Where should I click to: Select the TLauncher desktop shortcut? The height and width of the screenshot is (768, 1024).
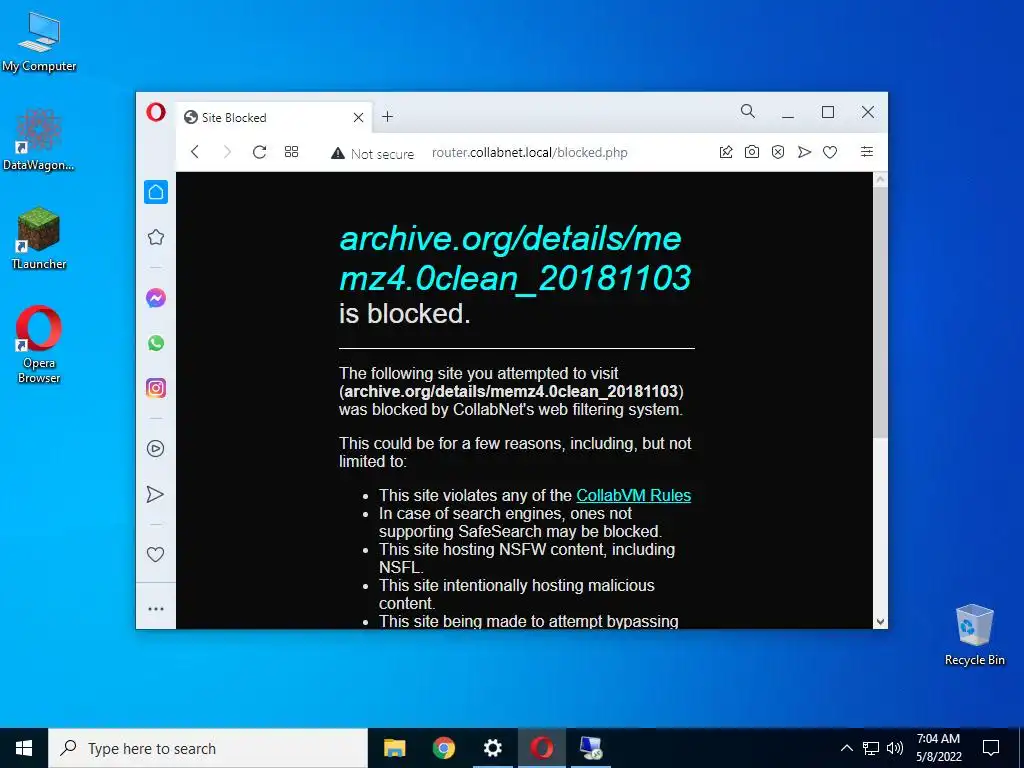click(39, 238)
